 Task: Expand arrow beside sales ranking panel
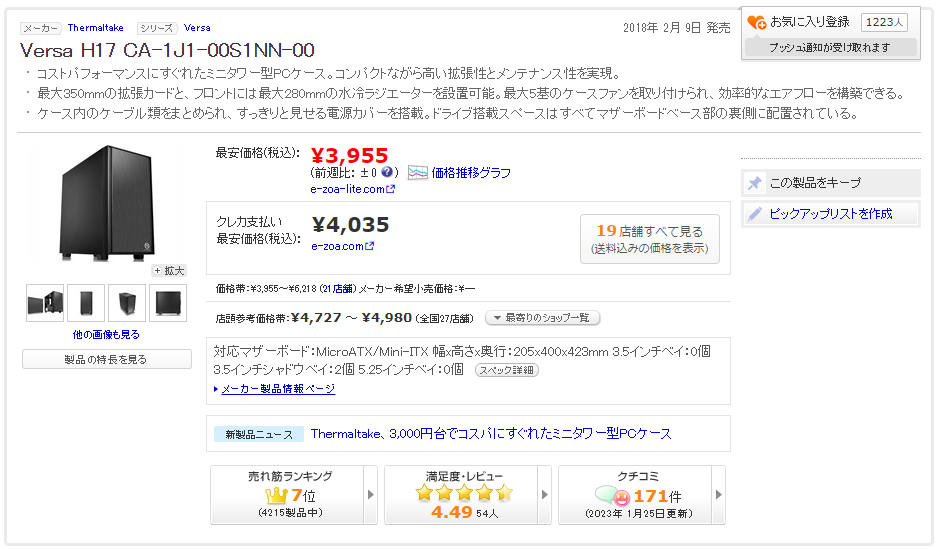pyautogui.click(x=372, y=495)
